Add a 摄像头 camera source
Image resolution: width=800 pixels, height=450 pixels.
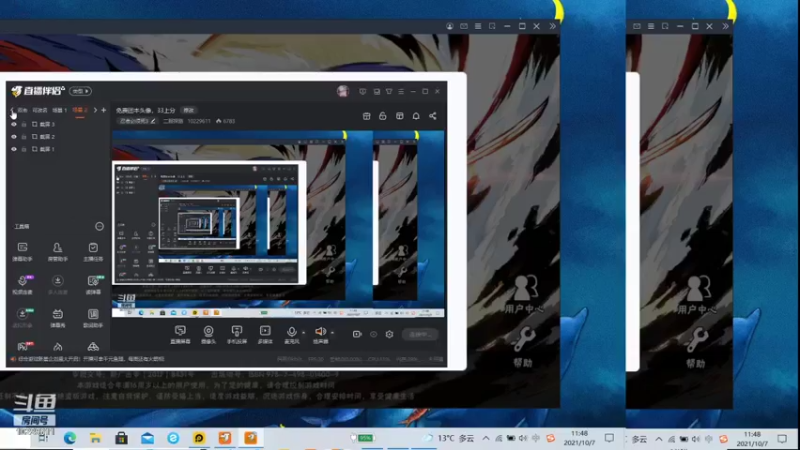click(x=208, y=335)
